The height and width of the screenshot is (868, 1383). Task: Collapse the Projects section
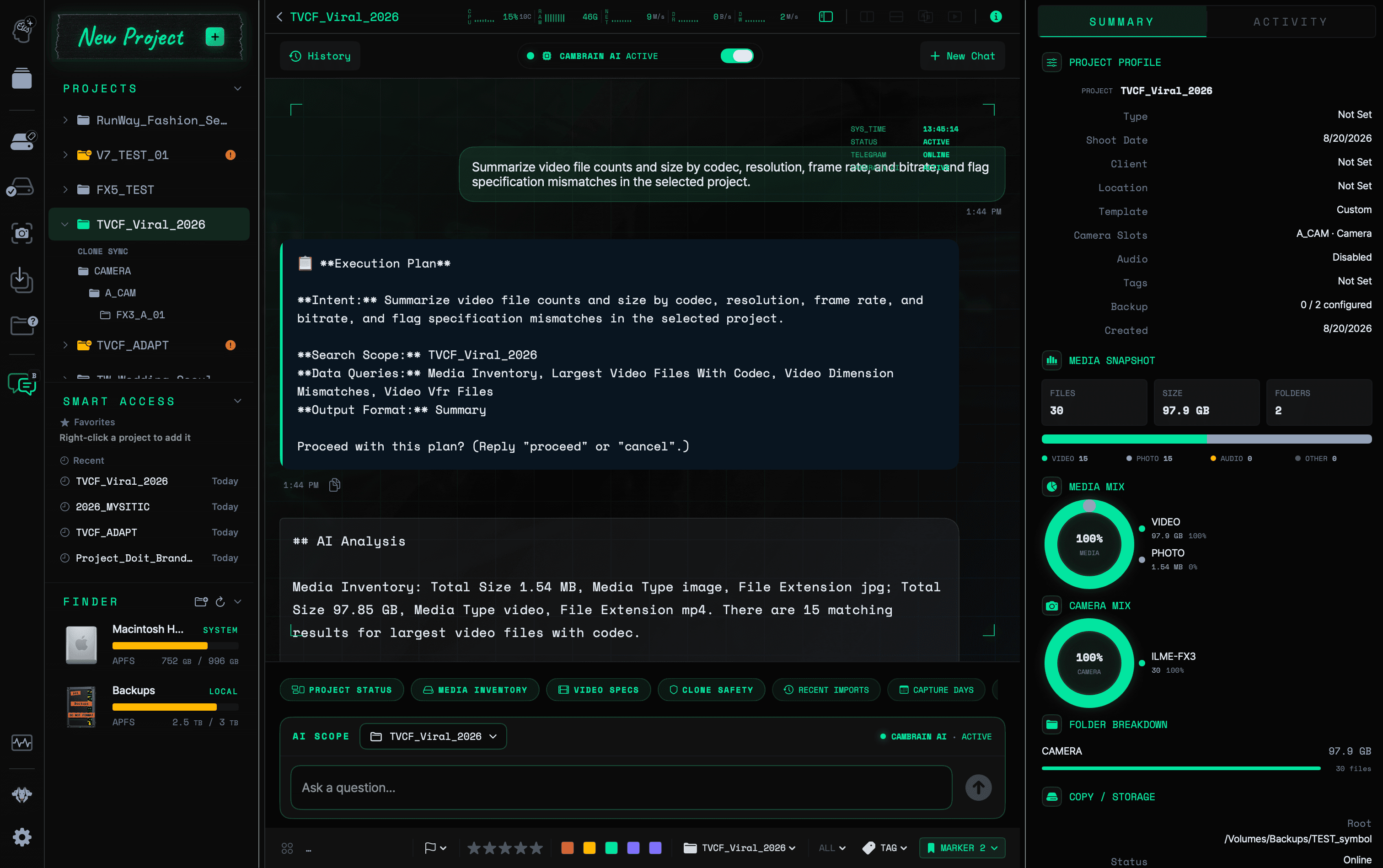pyautogui.click(x=238, y=88)
